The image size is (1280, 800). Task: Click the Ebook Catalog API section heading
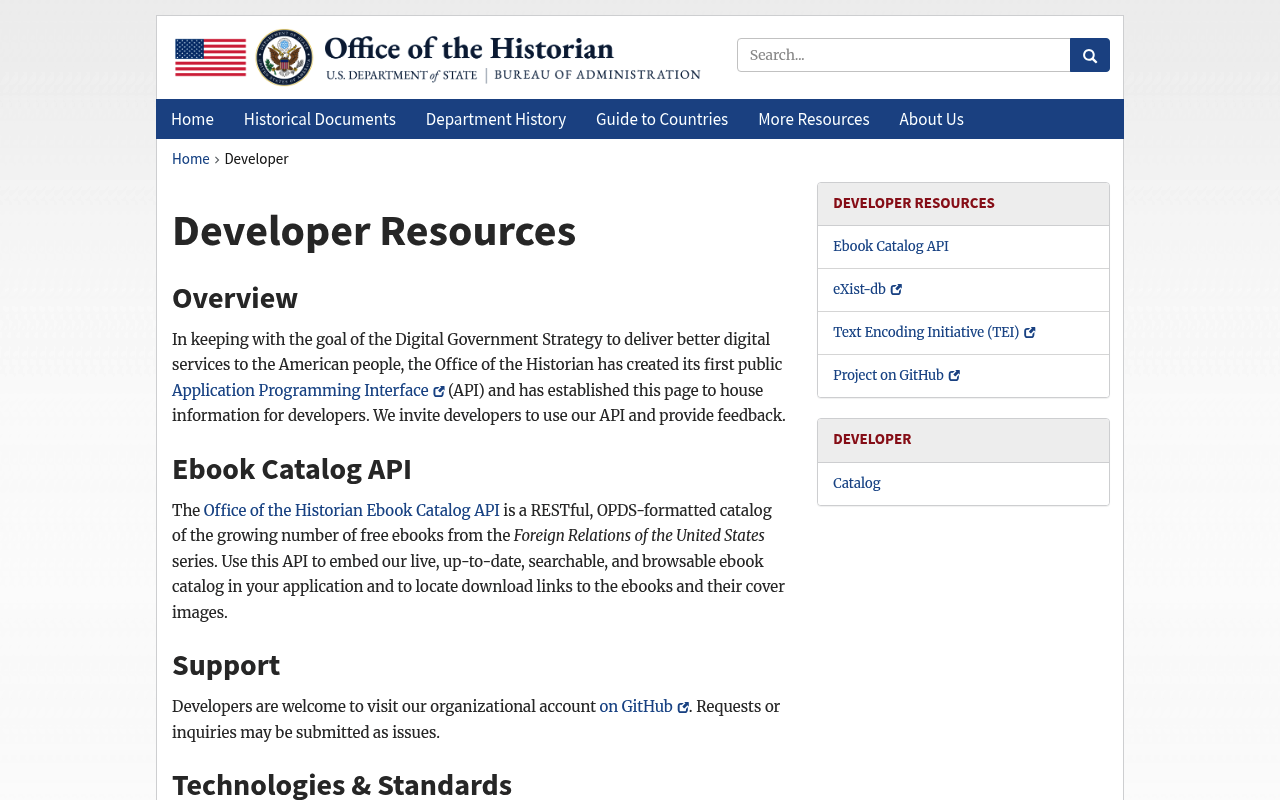point(292,469)
